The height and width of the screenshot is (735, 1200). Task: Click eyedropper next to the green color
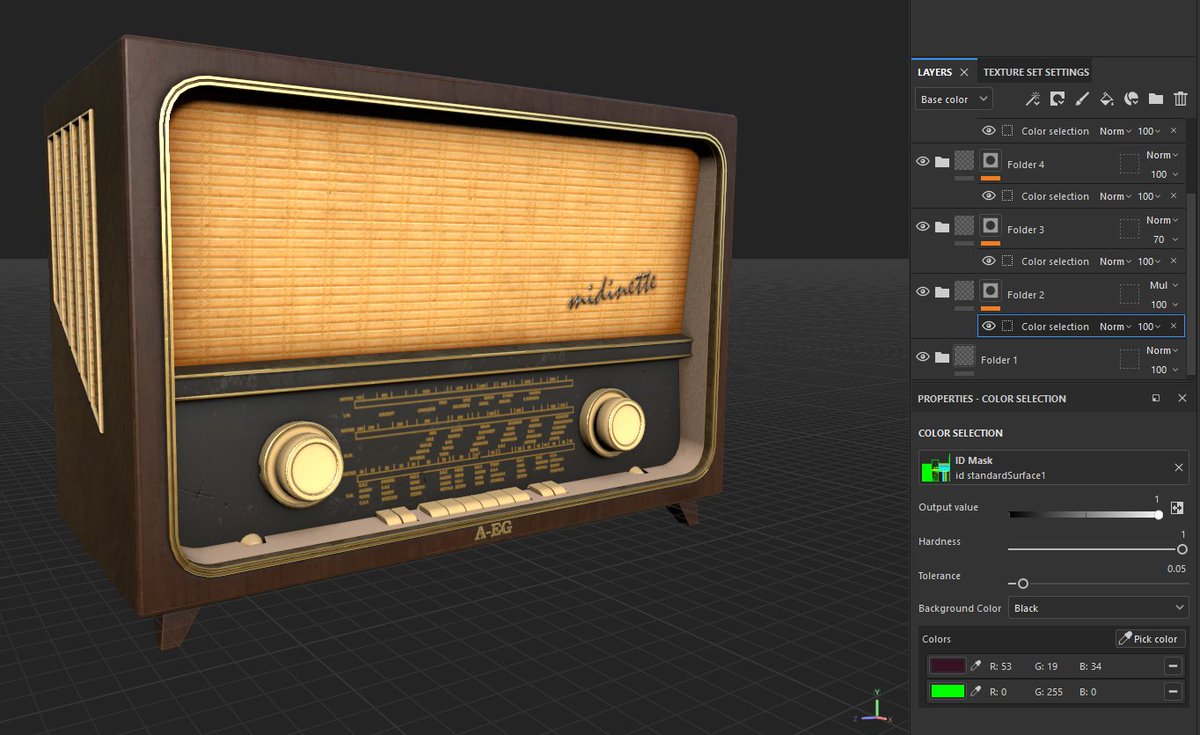(975, 691)
